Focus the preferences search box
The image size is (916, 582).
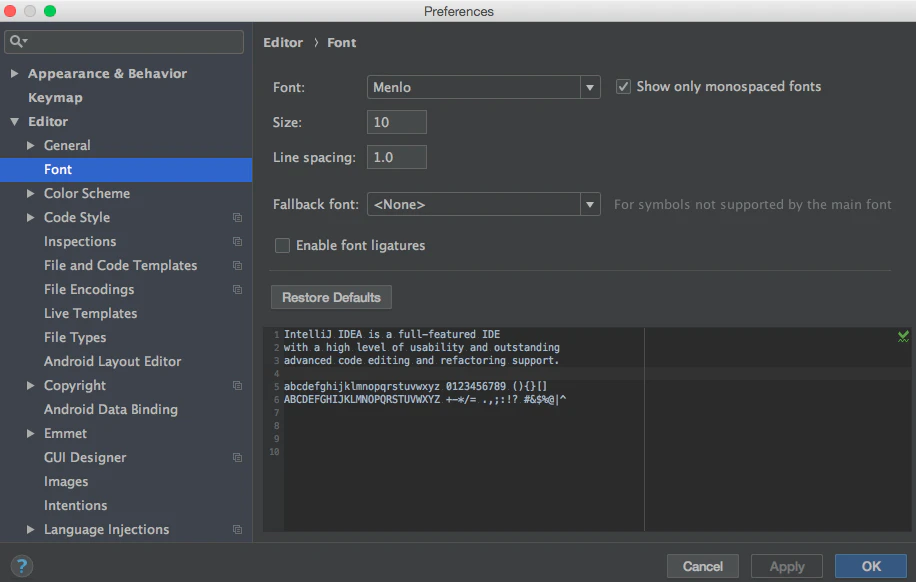tap(124, 41)
